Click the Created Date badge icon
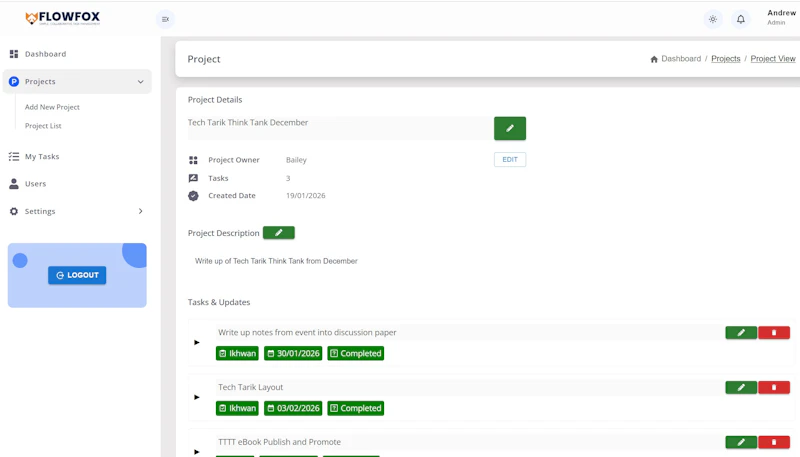This screenshot has height=457, width=800. [193, 196]
